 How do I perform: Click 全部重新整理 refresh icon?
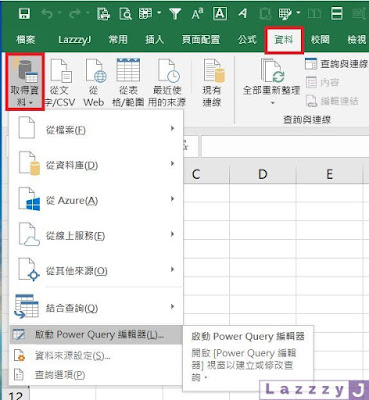click(x=272, y=71)
